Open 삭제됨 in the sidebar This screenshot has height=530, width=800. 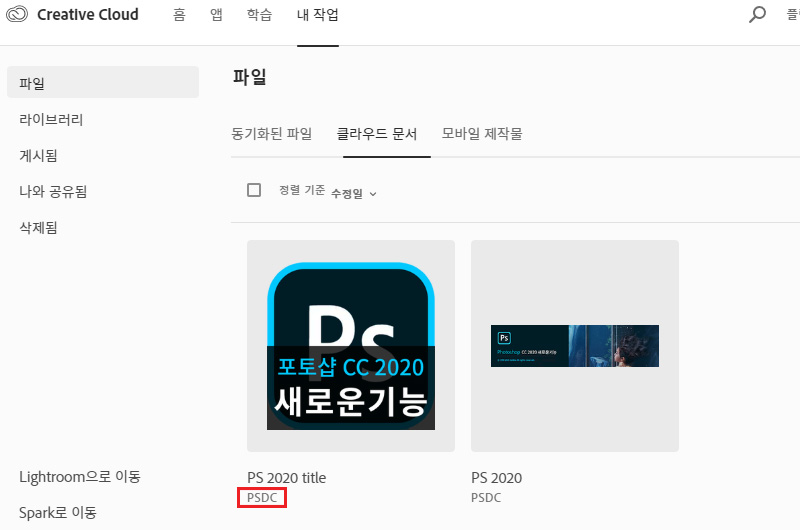pyautogui.click(x=38, y=228)
